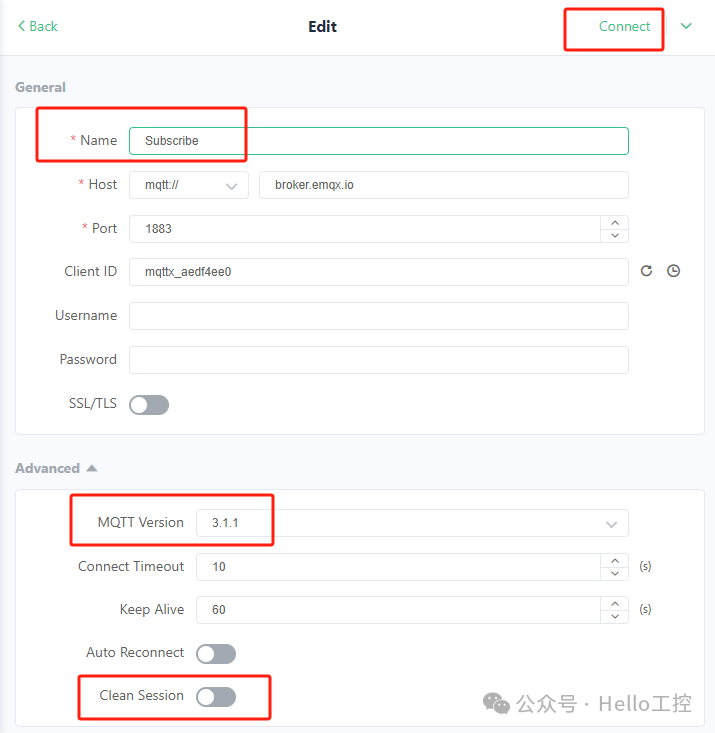715x733 pixels.
Task: Click the clock icon beside Client ID
Action: pyautogui.click(x=673, y=271)
